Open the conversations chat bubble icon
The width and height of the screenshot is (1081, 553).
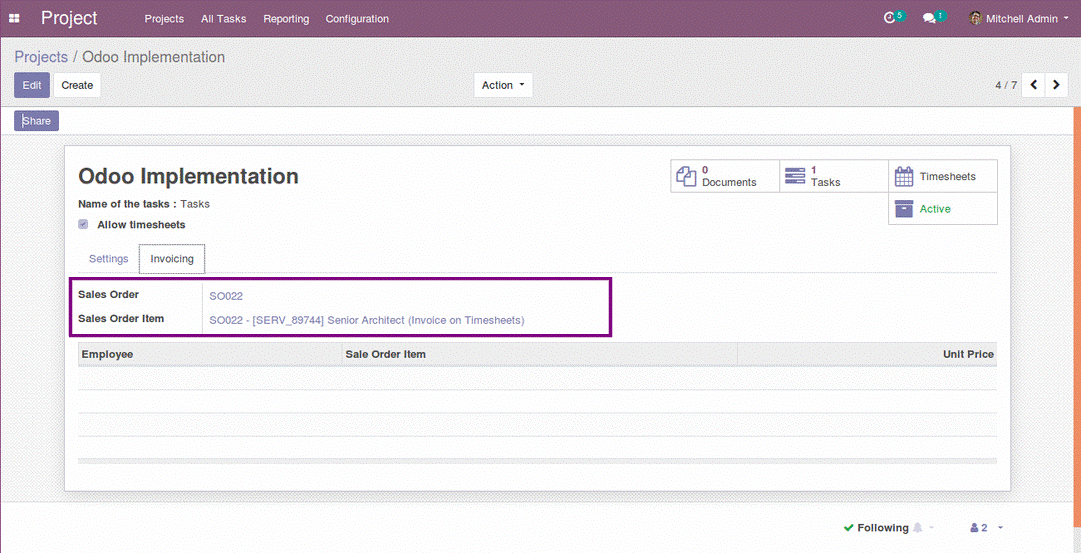929,19
